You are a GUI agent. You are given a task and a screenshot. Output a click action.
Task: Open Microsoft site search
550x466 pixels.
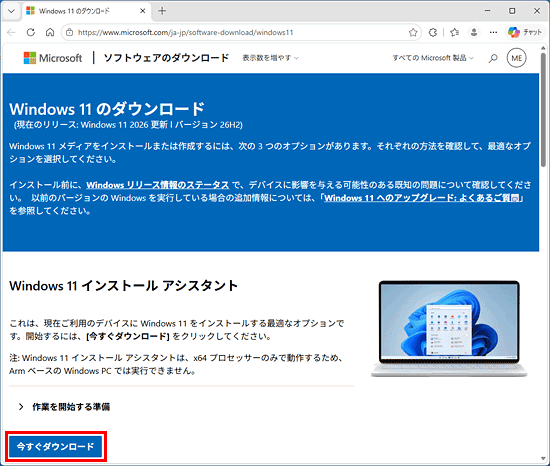(x=493, y=58)
